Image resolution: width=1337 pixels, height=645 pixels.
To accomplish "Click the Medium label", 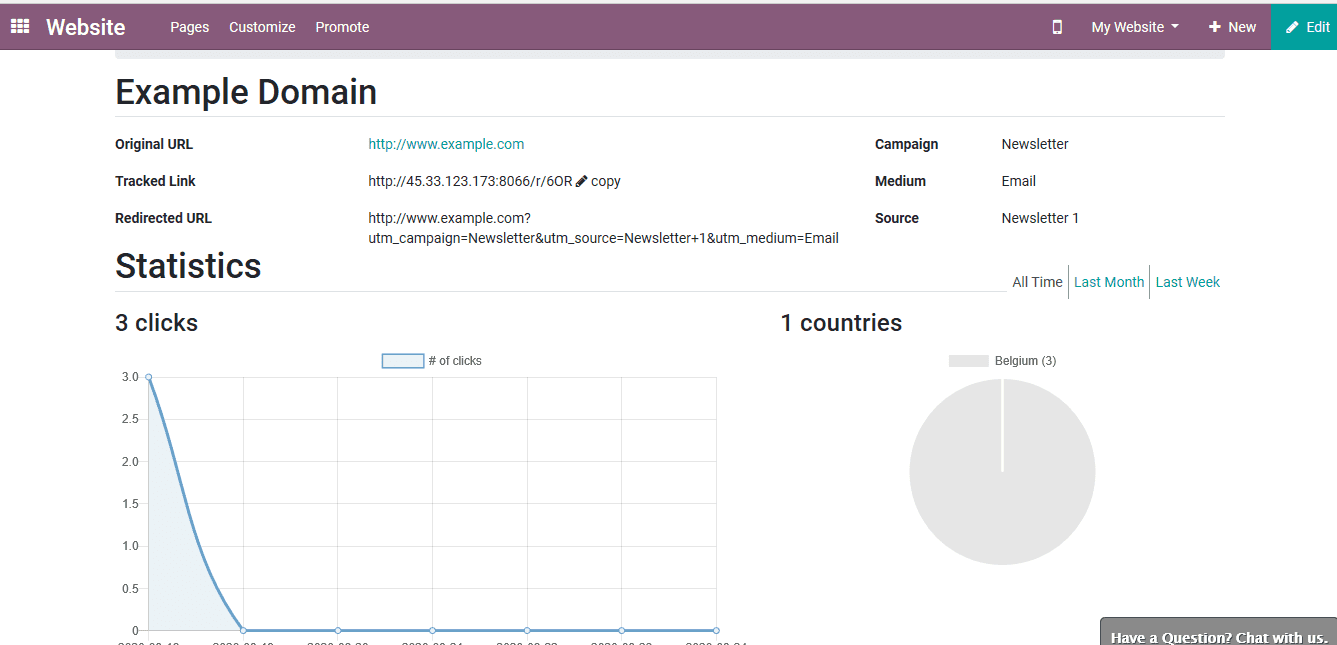I will tap(900, 181).
